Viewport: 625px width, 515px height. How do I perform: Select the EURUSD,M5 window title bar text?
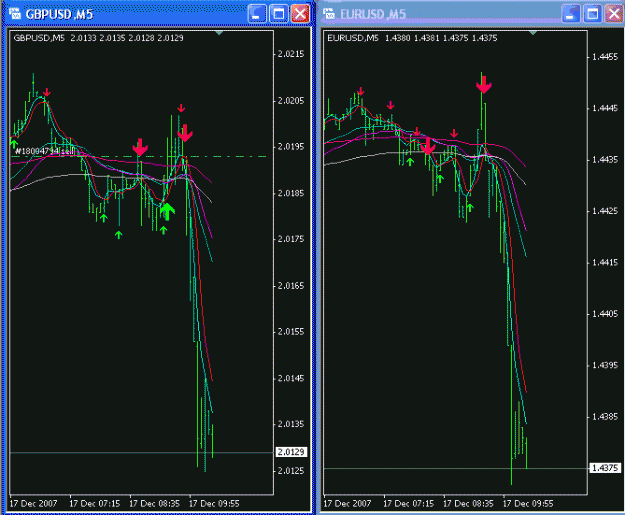(373, 14)
